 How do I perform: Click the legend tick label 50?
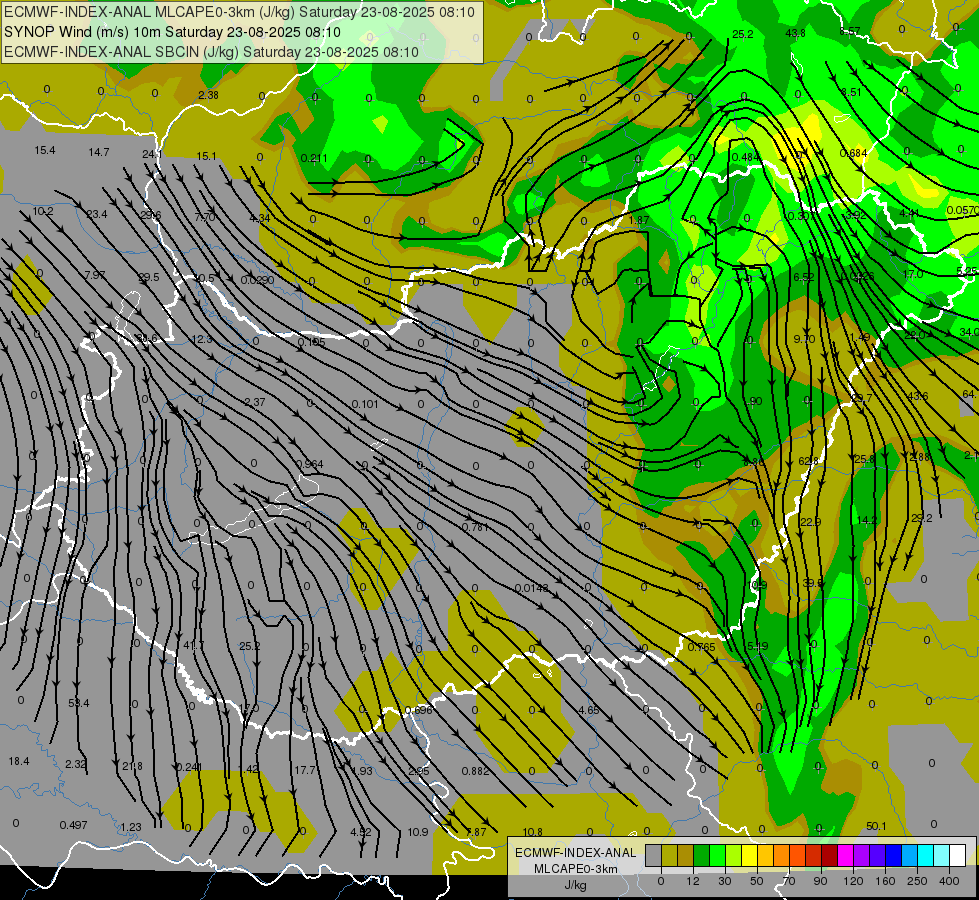point(757,881)
